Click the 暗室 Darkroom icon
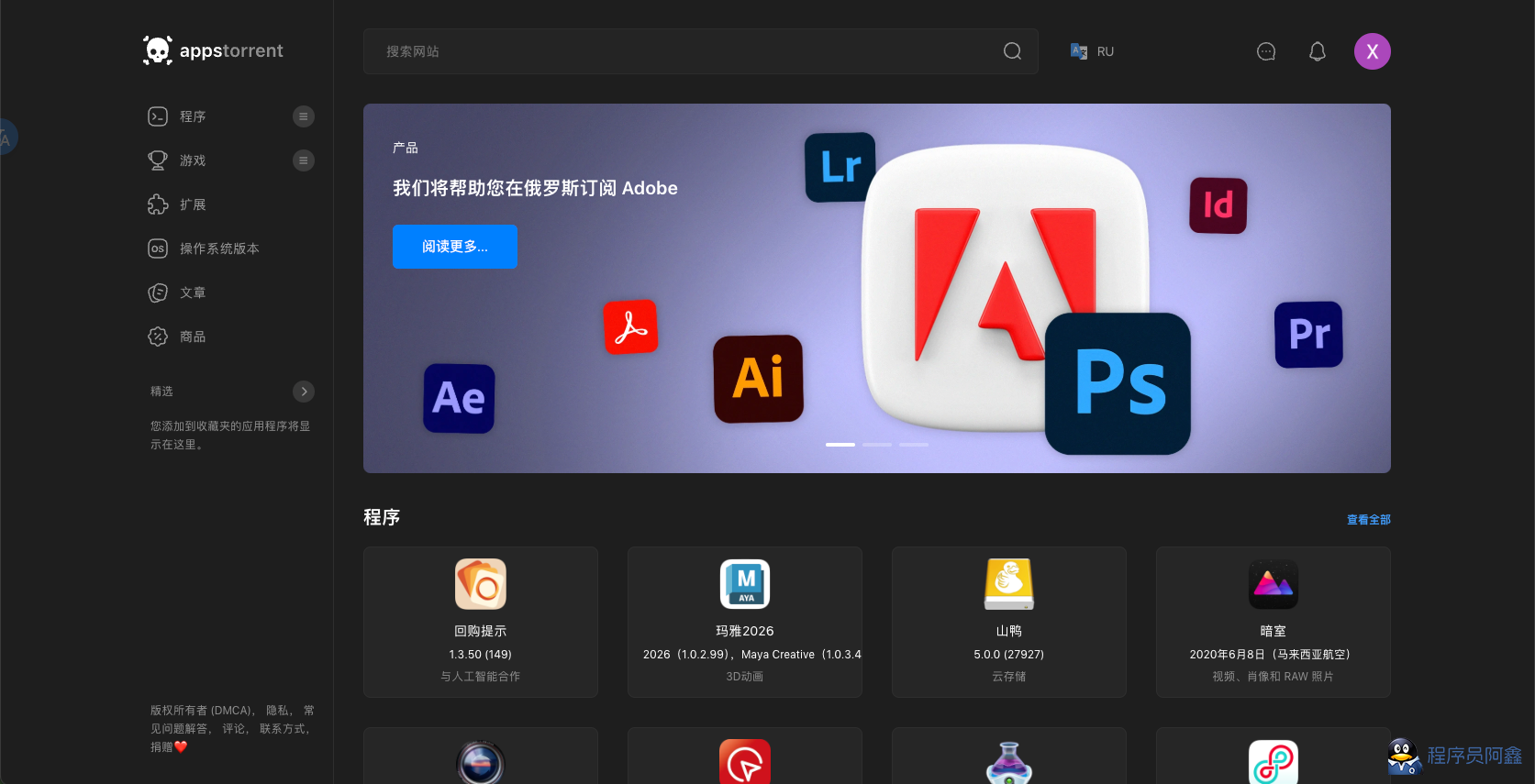The width and height of the screenshot is (1535, 784). [1274, 584]
